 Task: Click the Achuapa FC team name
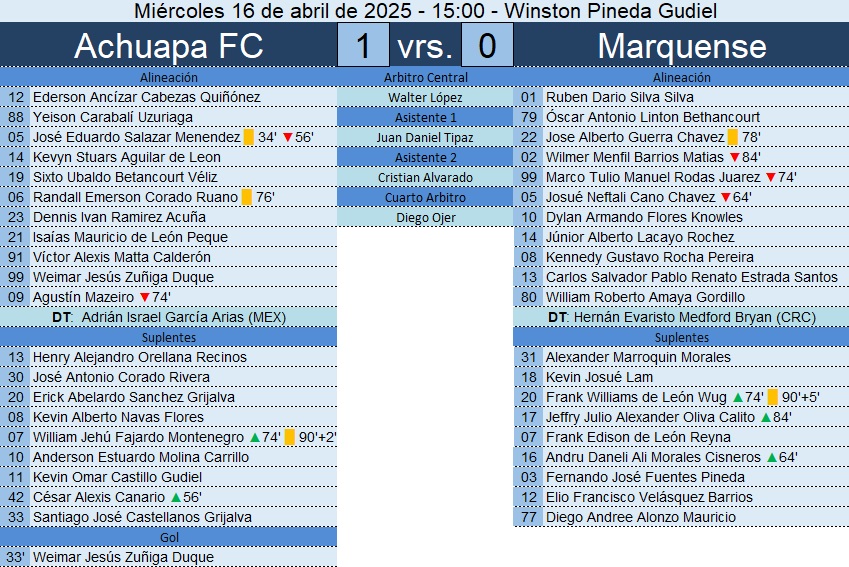tap(168, 46)
